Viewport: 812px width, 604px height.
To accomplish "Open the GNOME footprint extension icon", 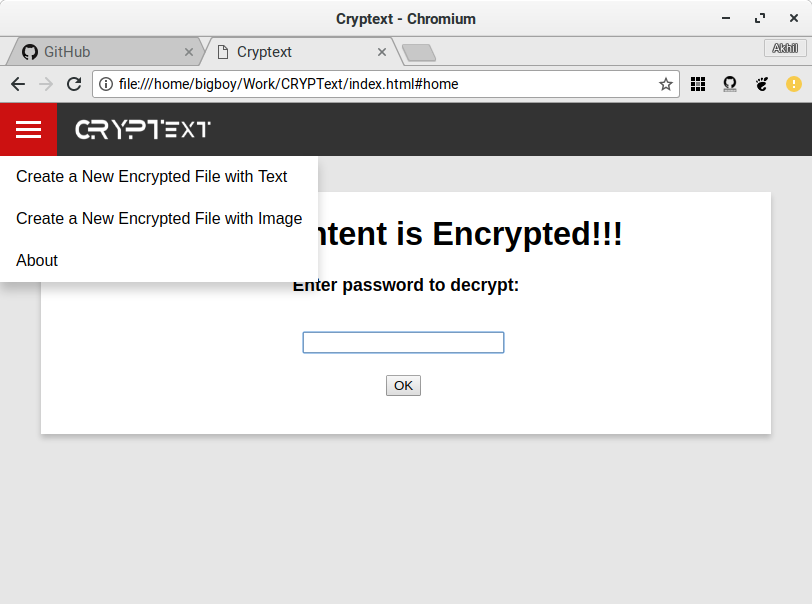I will [x=762, y=84].
